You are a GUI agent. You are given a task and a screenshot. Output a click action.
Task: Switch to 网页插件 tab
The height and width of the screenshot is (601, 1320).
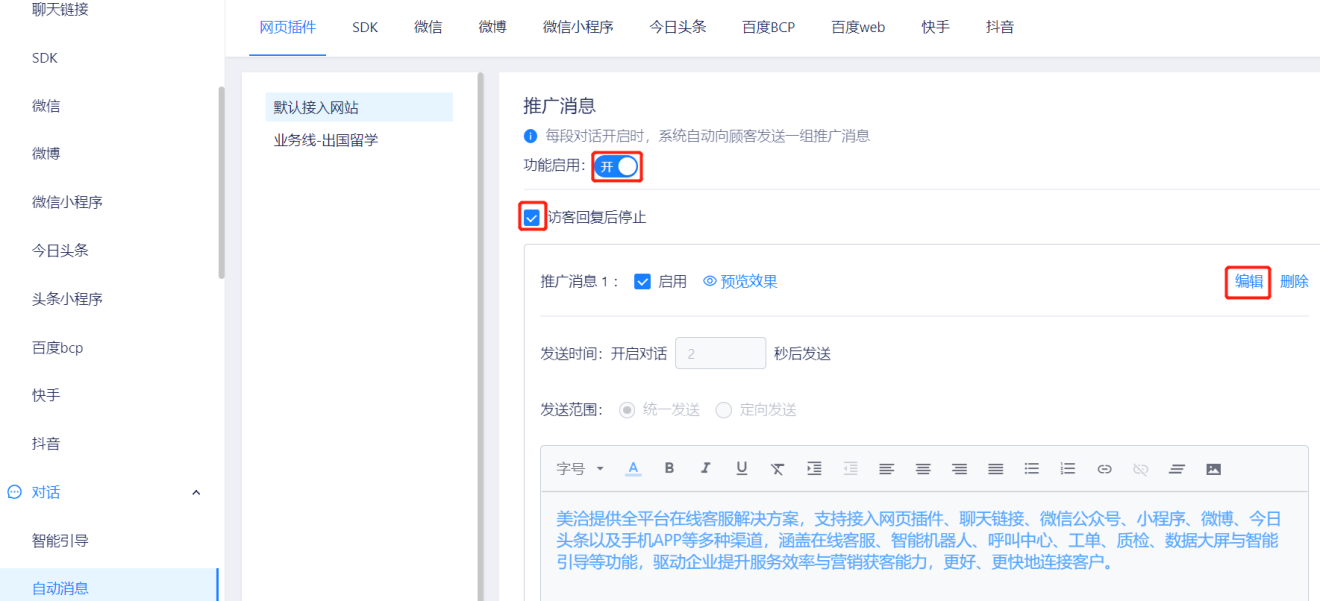pyautogui.click(x=287, y=27)
